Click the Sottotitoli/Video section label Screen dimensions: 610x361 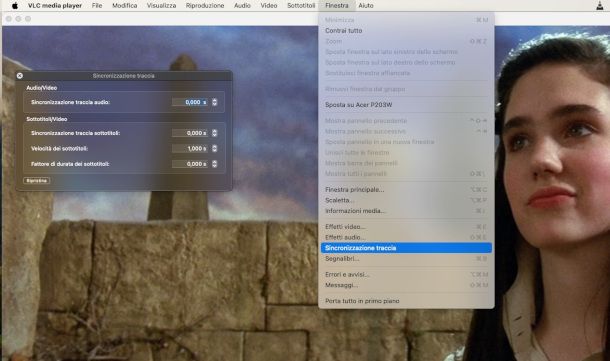click(x=47, y=119)
